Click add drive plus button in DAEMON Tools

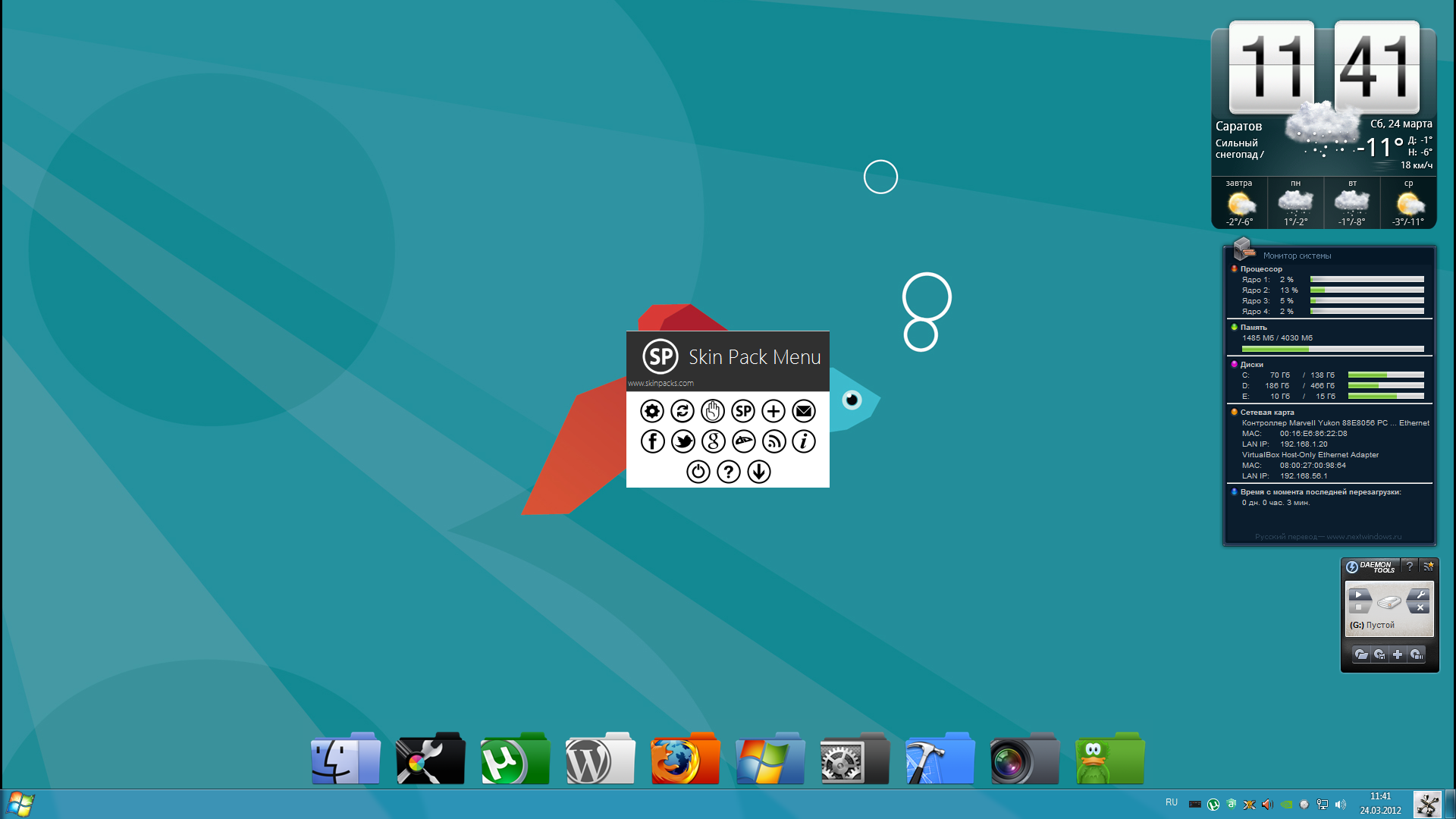(x=1398, y=654)
